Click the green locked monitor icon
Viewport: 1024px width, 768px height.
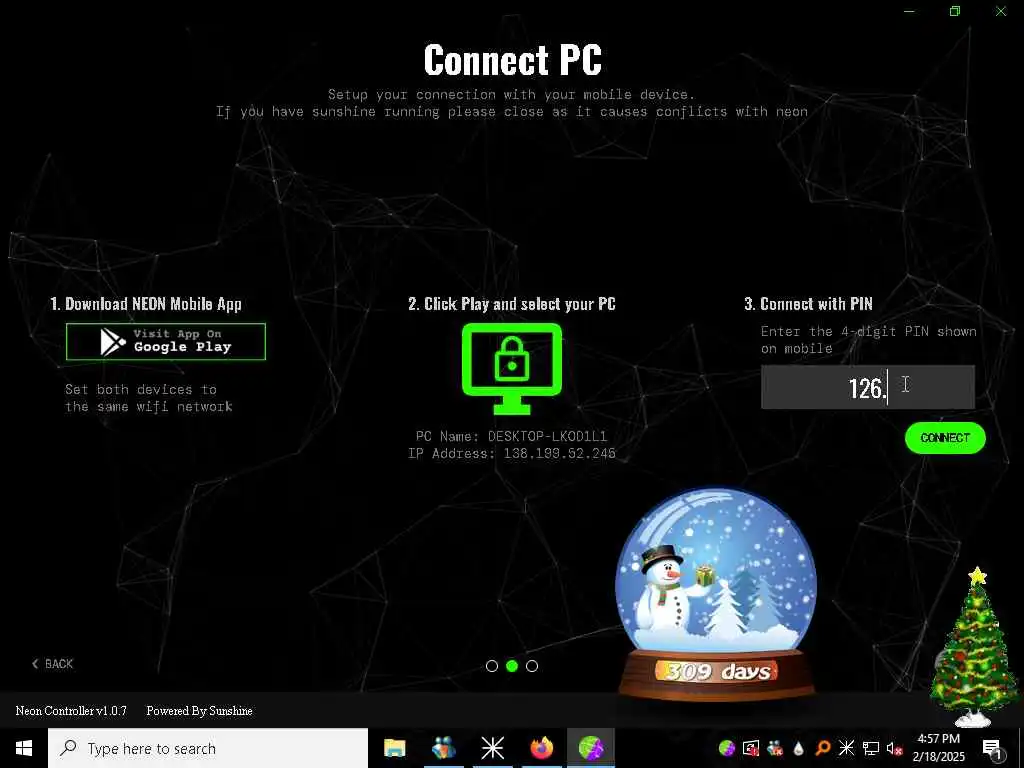click(x=512, y=369)
